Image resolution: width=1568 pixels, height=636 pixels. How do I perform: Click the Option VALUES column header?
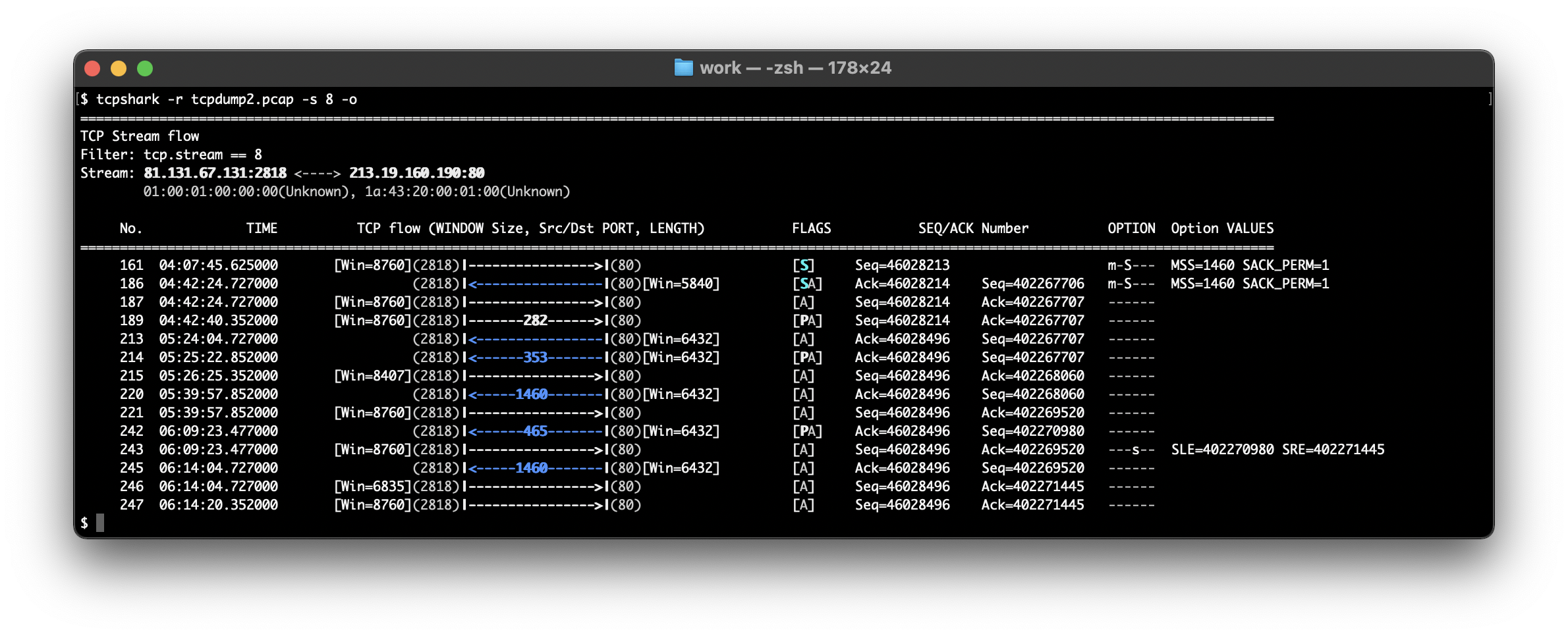click(x=1222, y=228)
